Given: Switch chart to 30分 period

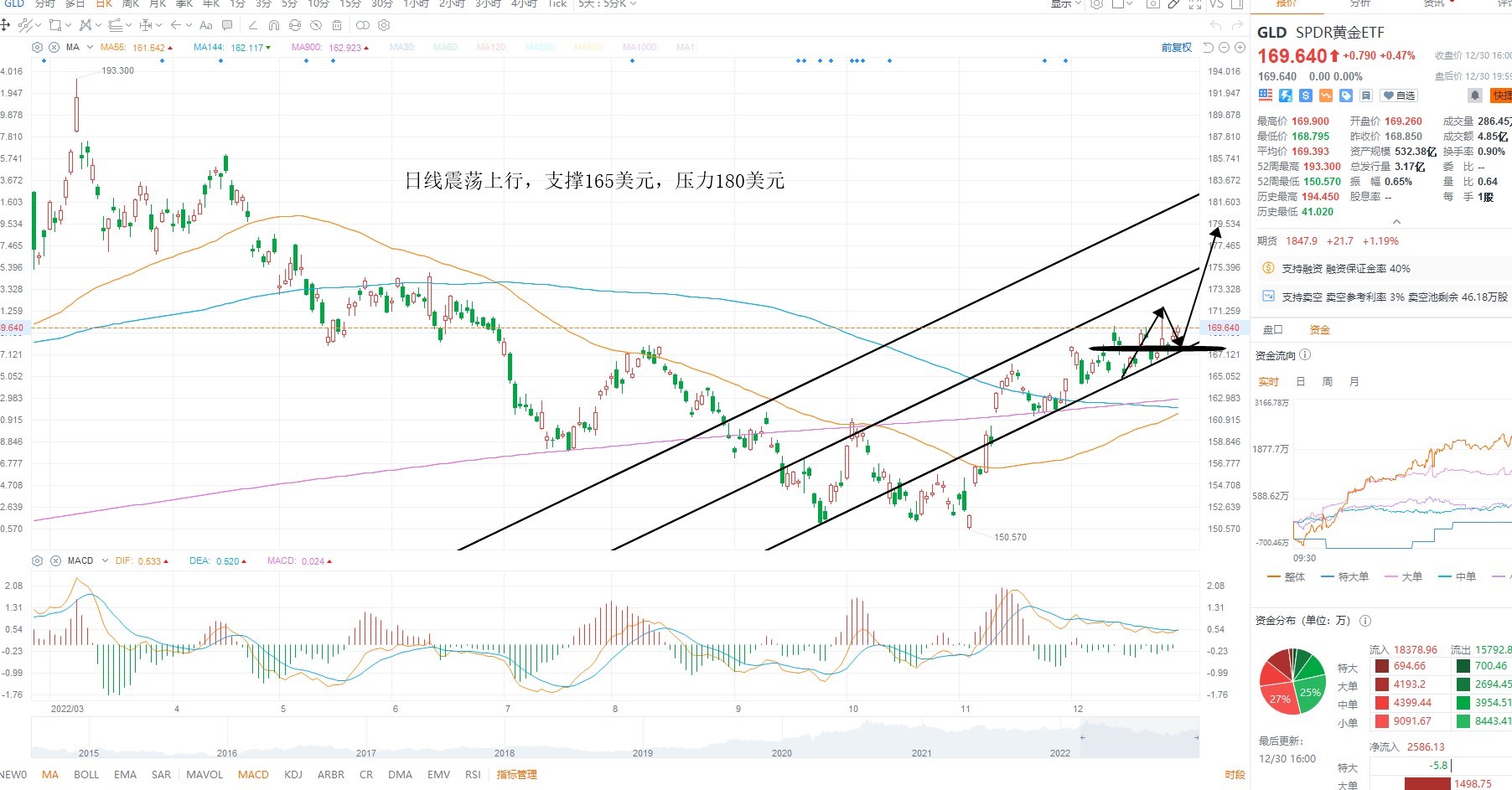Looking at the screenshot, I should pos(382,3).
